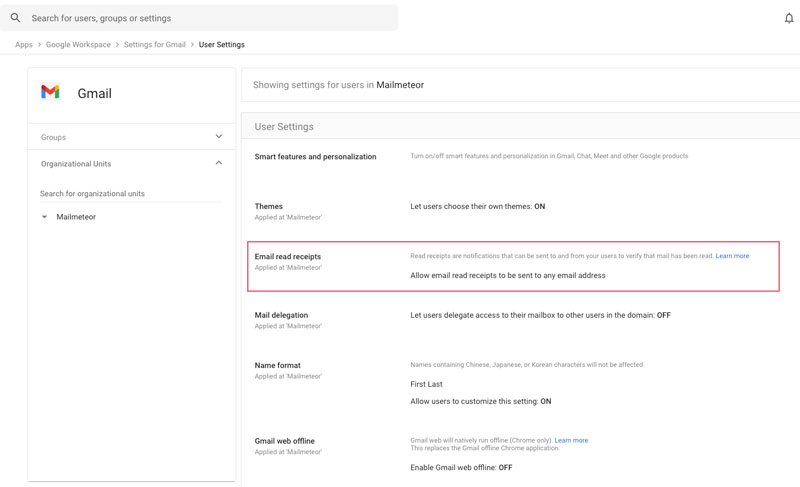
Task: Select Mailmeteor organizational unit
Action: pos(76,217)
